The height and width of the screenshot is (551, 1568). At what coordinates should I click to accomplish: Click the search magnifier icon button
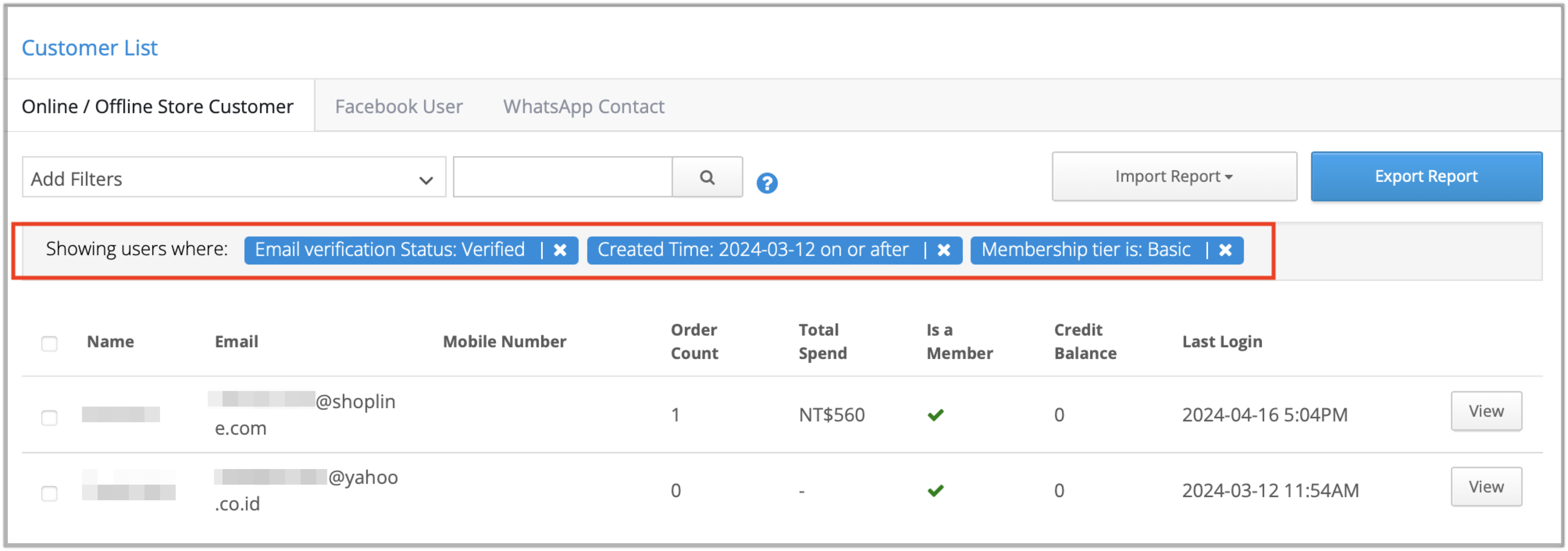707,177
